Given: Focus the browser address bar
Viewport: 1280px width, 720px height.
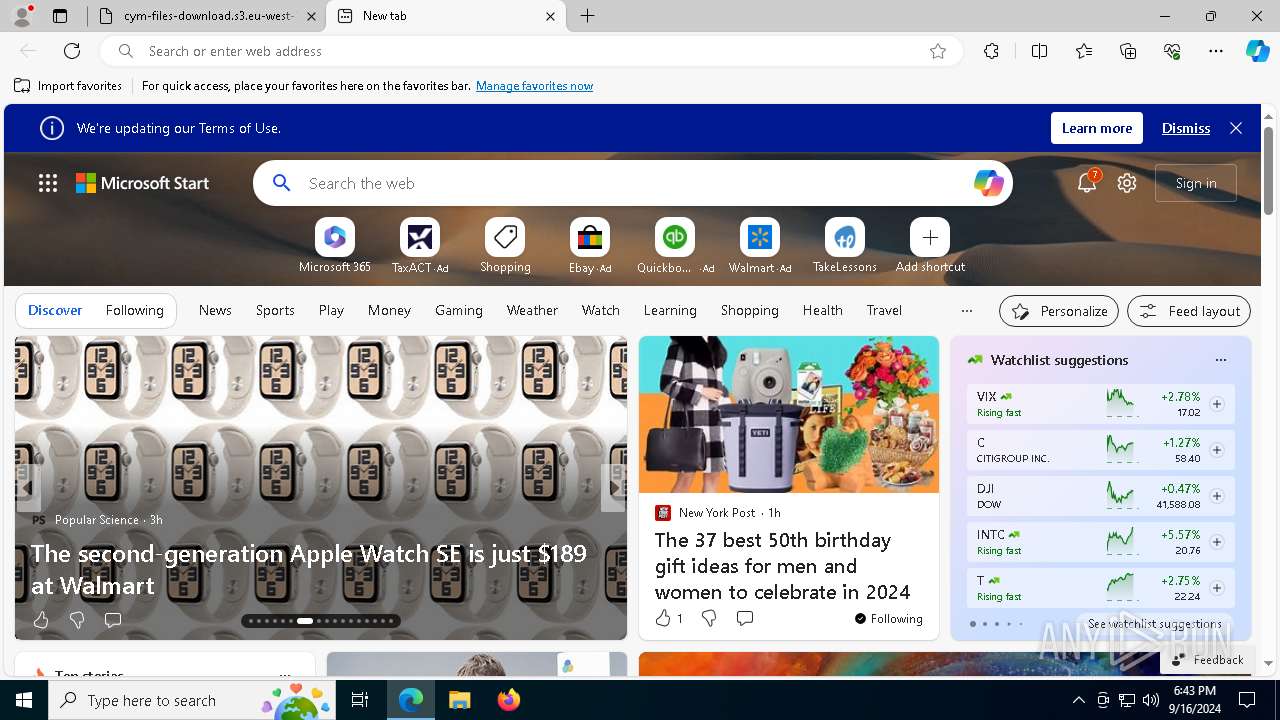Looking at the screenshot, I should coord(532,51).
